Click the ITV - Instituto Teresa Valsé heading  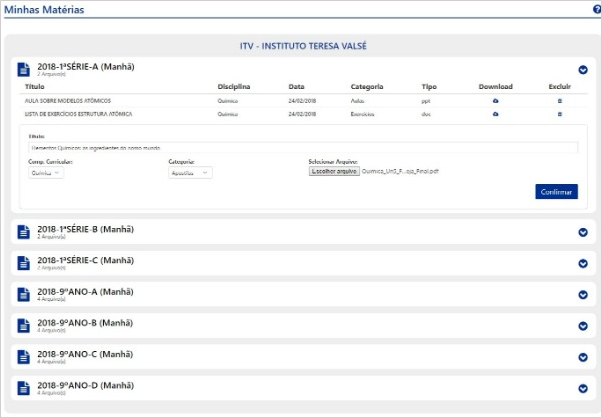[x=303, y=46]
